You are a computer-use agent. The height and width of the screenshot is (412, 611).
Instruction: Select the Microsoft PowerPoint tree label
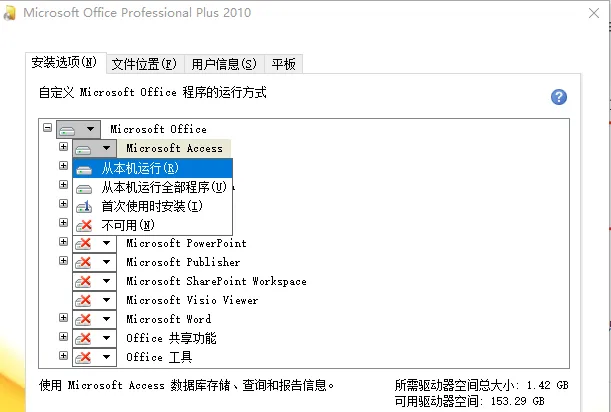click(x=186, y=243)
